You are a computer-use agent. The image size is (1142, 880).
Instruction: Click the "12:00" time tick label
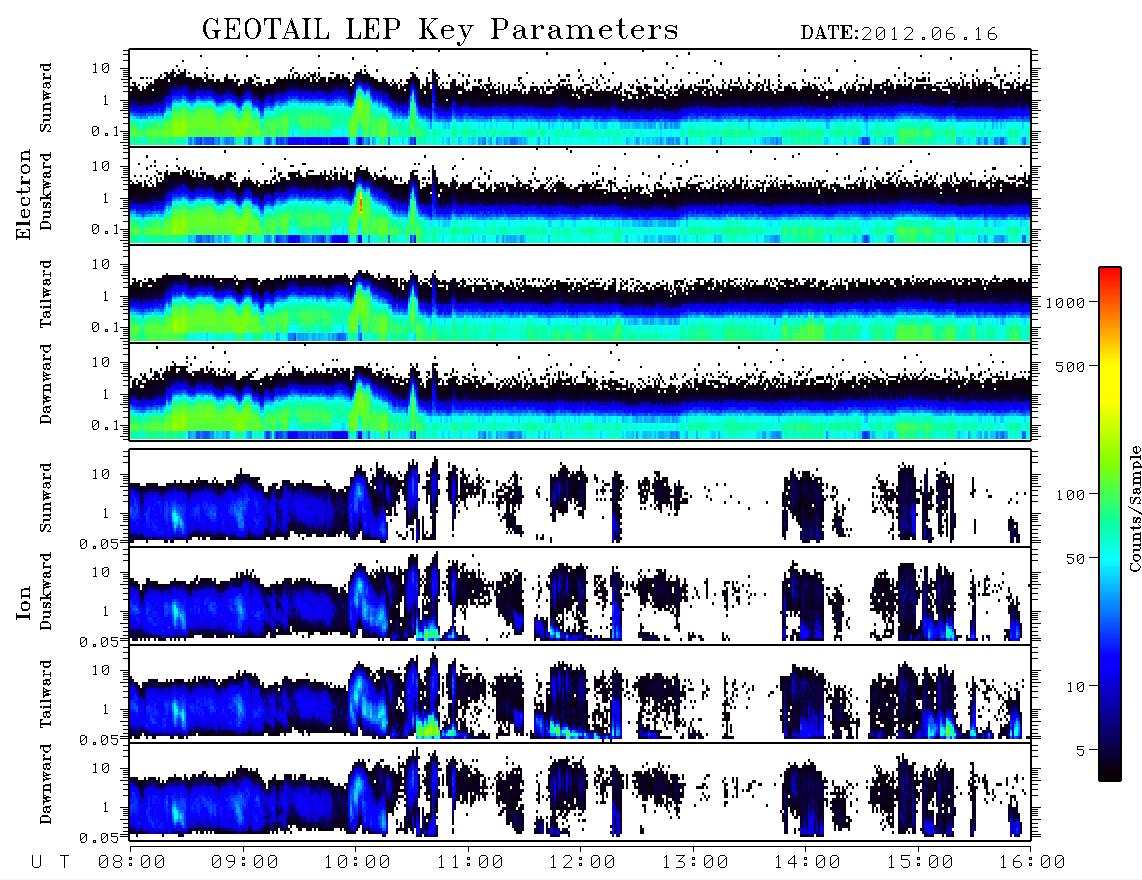582,863
